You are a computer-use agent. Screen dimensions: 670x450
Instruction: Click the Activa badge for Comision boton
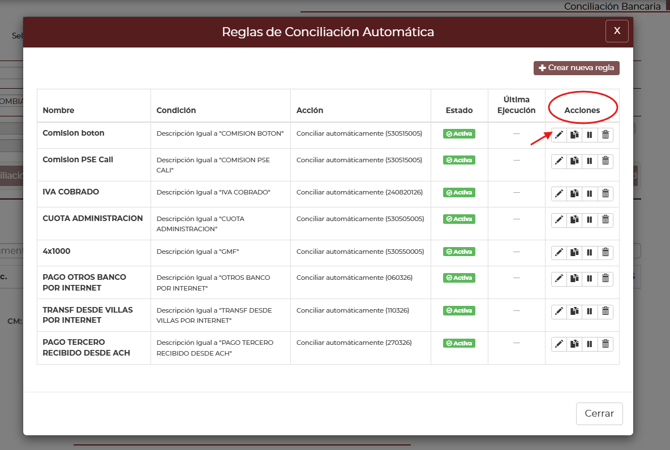459,134
